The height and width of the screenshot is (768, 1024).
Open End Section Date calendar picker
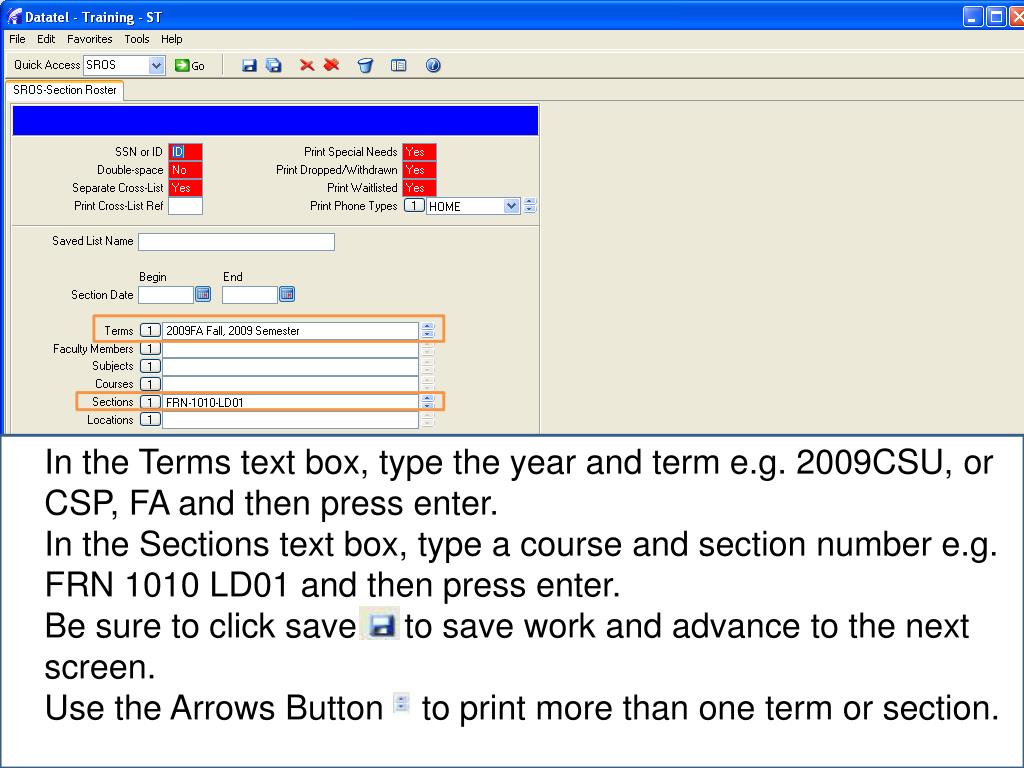(x=287, y=295)
